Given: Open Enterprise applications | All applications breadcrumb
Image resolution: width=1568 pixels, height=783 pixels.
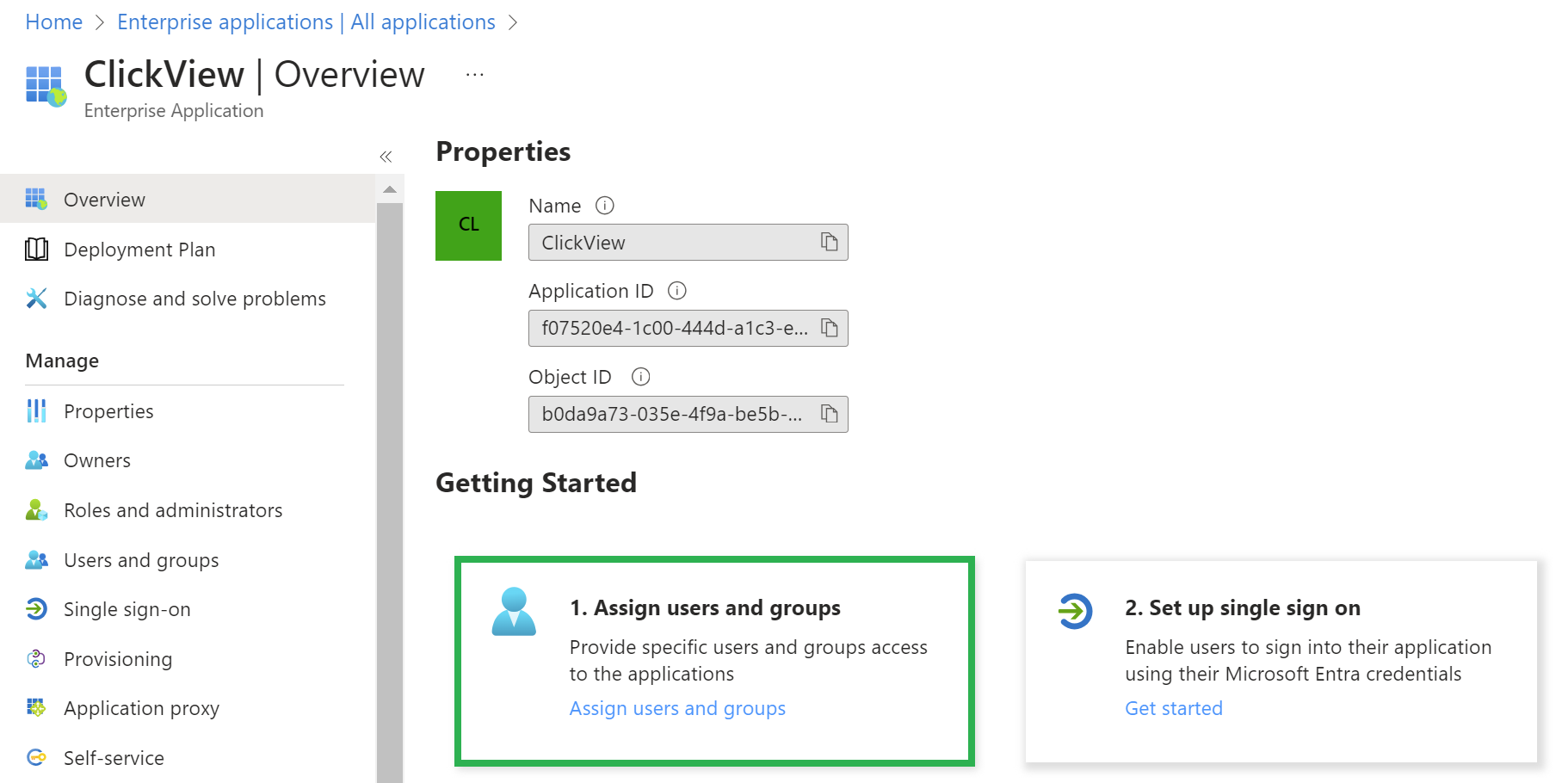Looking at the screenshot, I should (x=306, y=22).
